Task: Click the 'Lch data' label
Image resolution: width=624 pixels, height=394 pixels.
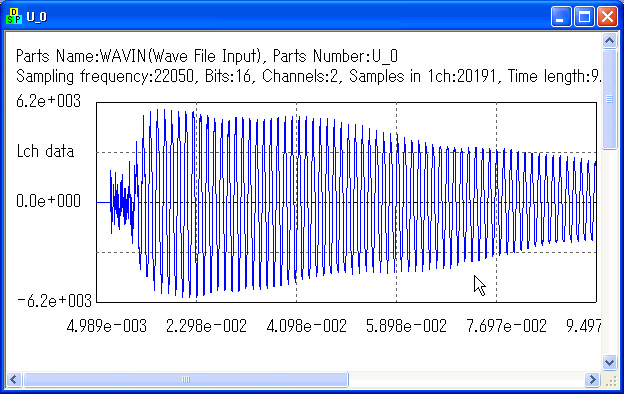Action: click(45, 151)
